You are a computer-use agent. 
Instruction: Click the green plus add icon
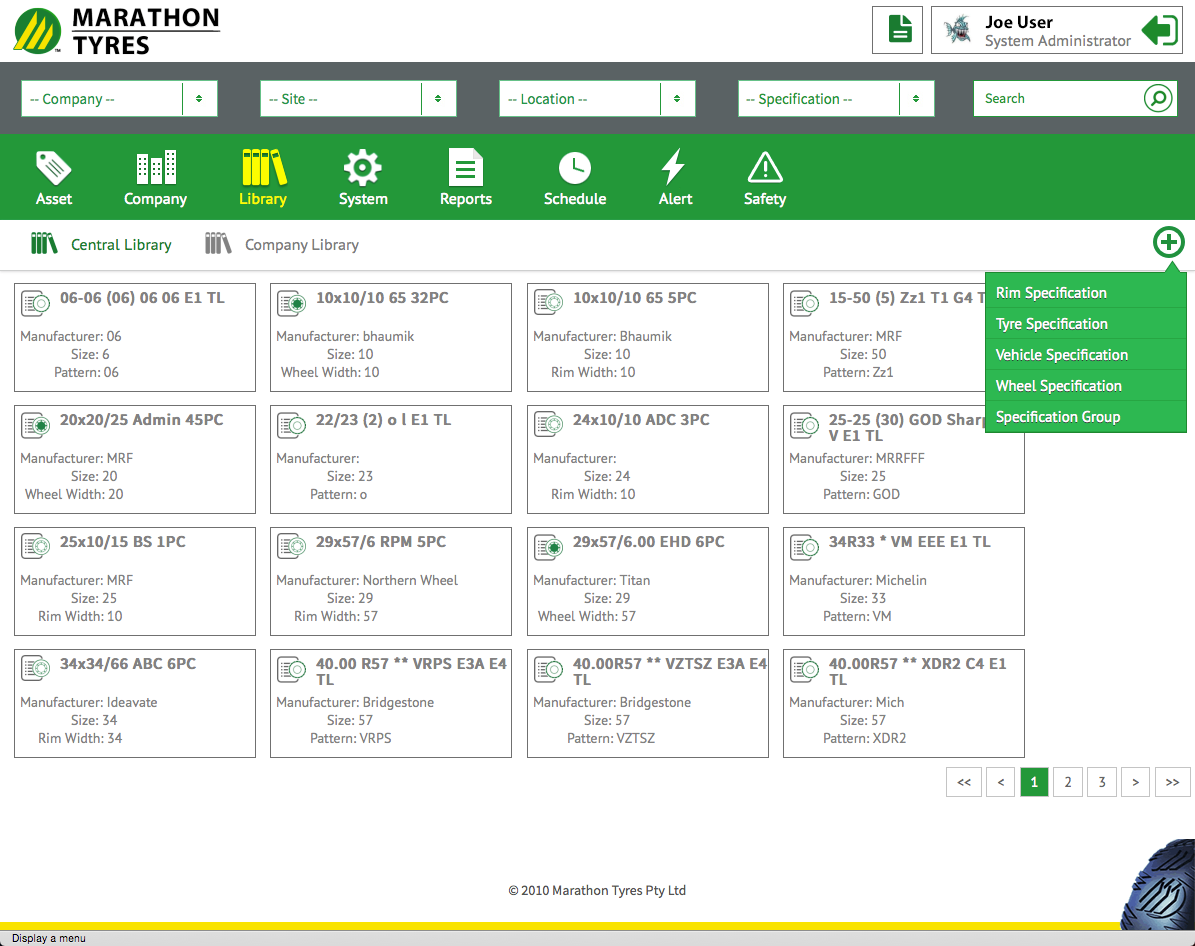1168,243
